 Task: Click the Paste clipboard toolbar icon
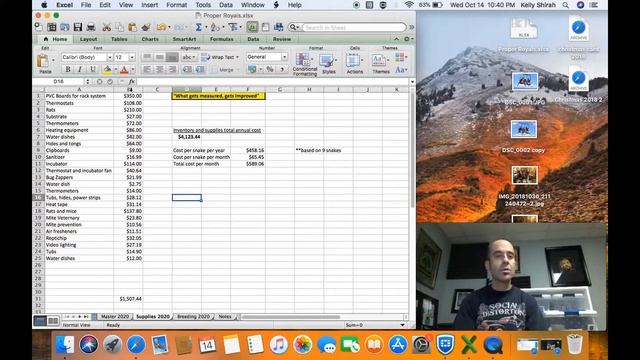coord(132,27)
